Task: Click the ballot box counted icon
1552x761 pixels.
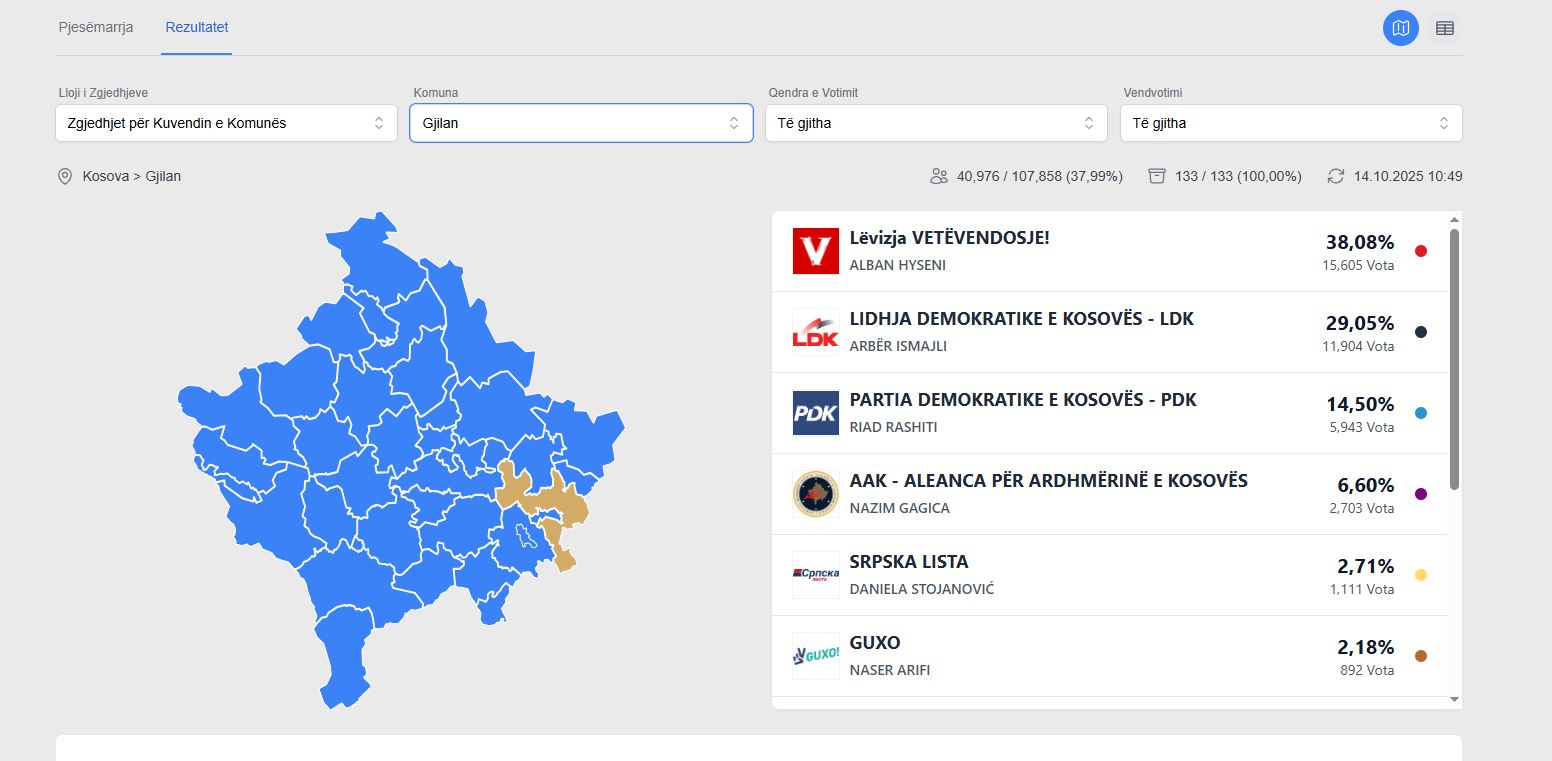Action: pos(1157,176)
